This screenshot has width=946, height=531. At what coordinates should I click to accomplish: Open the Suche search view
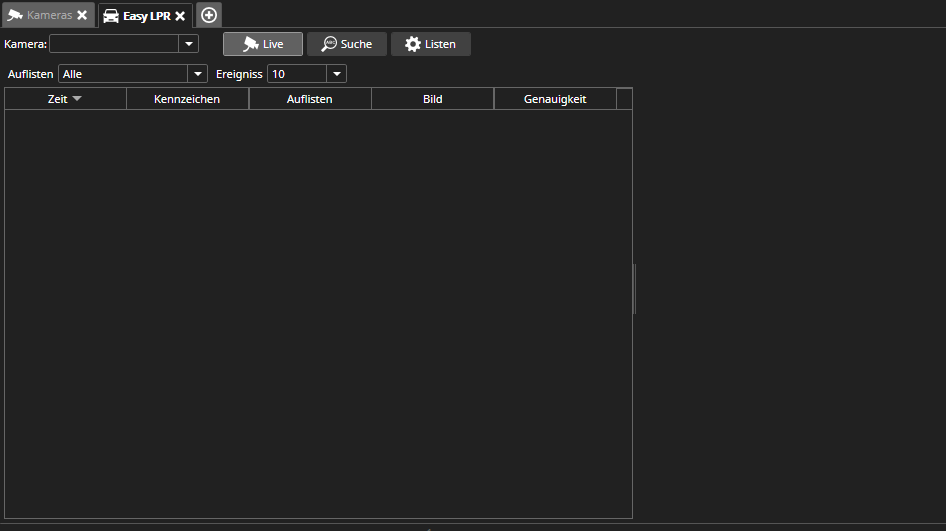(x=347, y=44)
